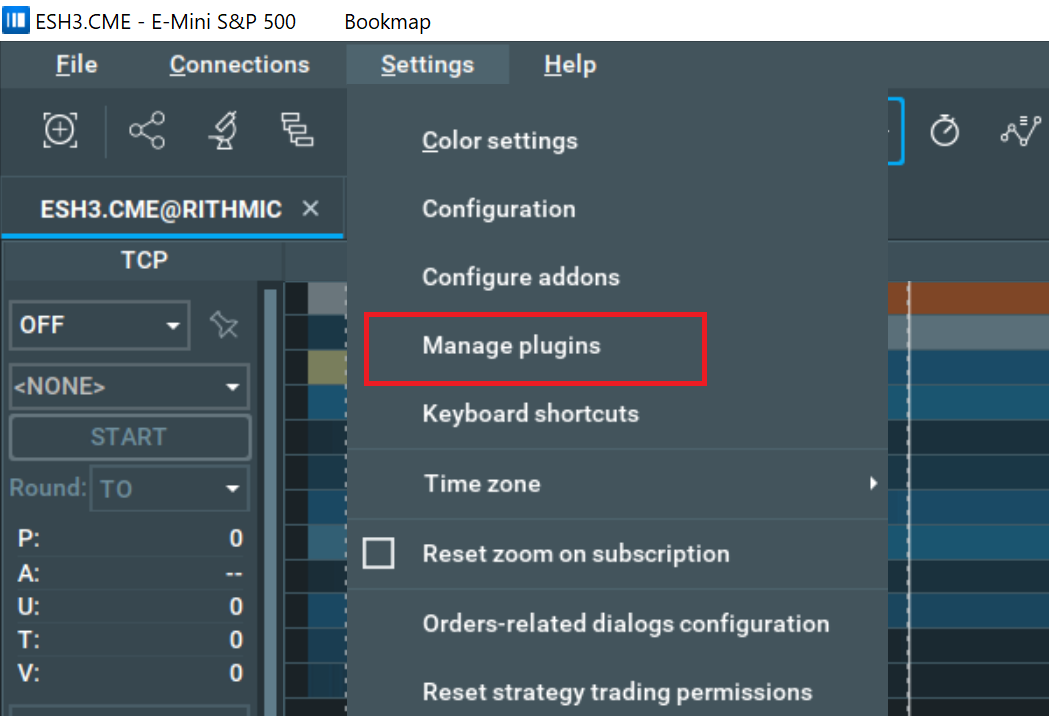Click the START button
The width and height of the screenshot is (1049, 717).
tap(130, 437)
